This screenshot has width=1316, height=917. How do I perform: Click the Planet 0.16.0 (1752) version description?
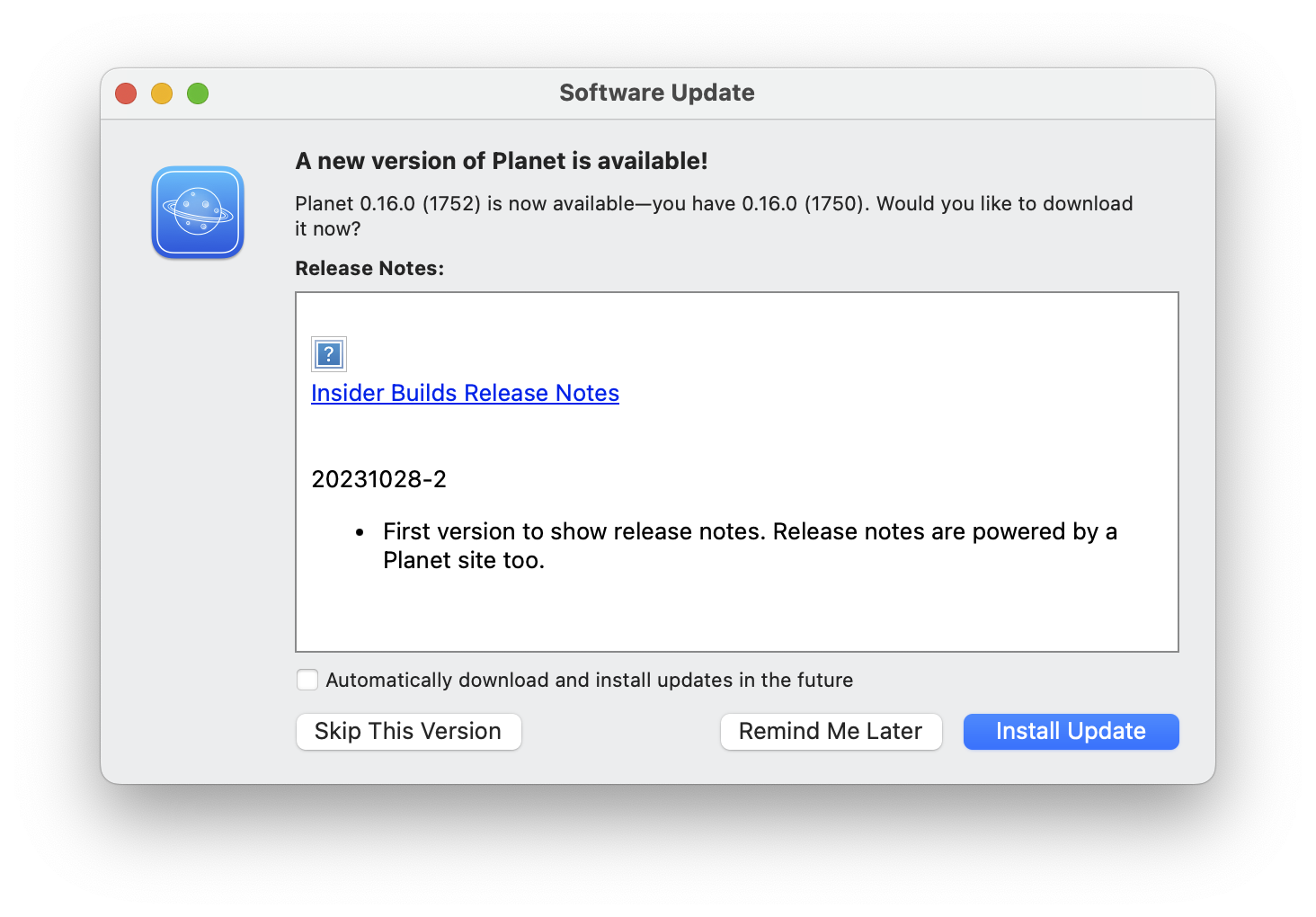(x=714, y=204)
